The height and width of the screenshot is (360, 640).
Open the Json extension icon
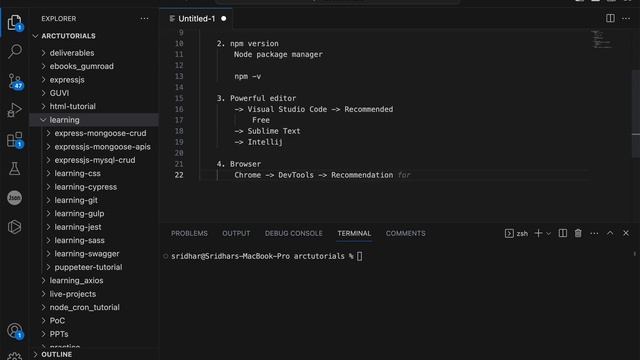pos(15,198)
